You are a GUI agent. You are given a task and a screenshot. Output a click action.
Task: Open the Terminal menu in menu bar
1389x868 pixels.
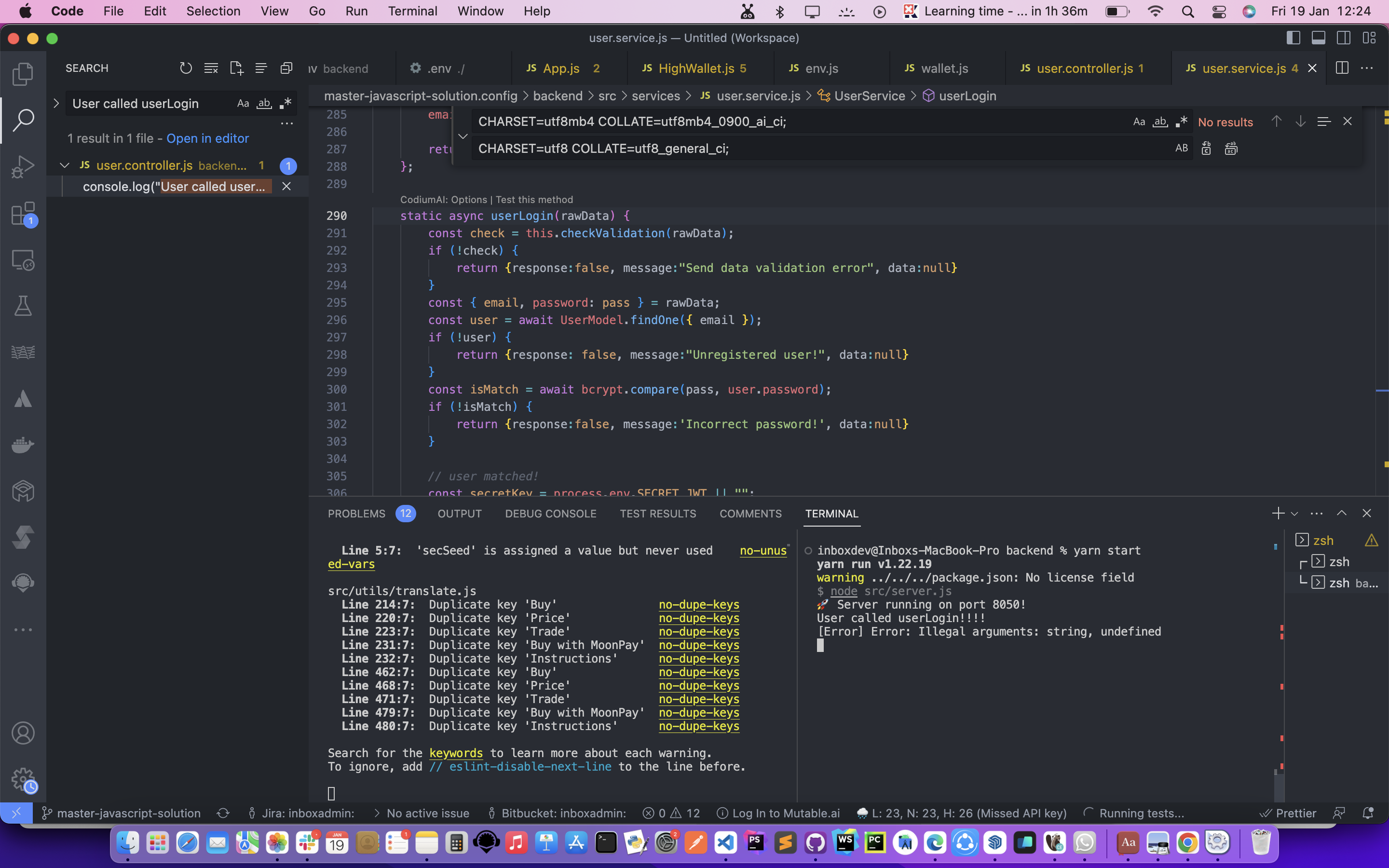click(x=412, y=11)
